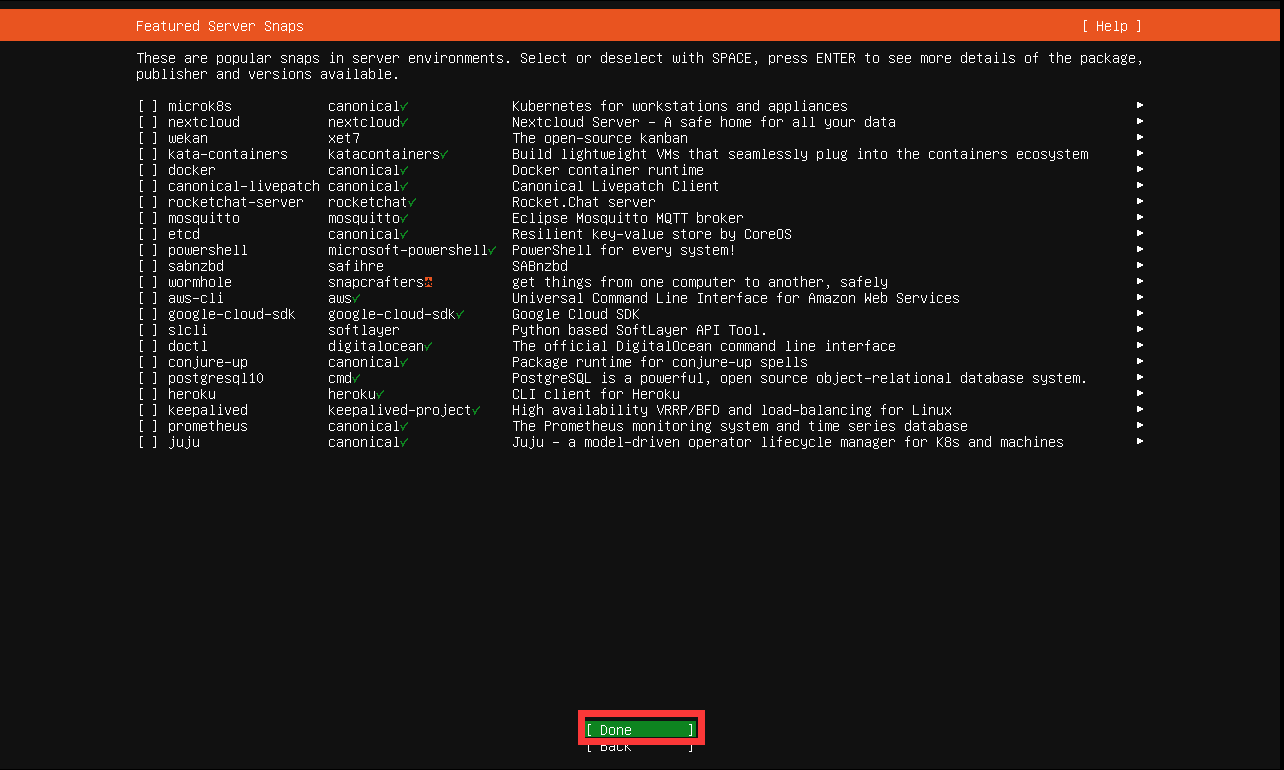This screenshot has height=770, width=1284.
Task: Select the microk8s snap checkbox
Action: pos(148,106)
